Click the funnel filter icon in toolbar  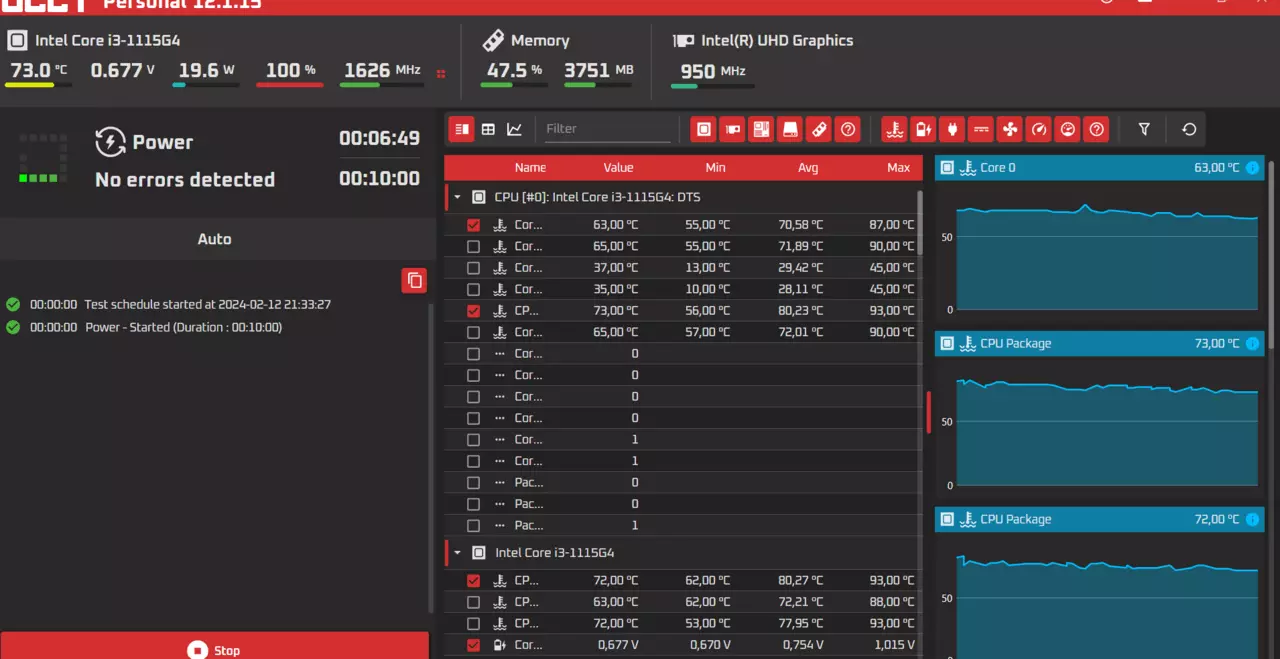[1144, 129]
